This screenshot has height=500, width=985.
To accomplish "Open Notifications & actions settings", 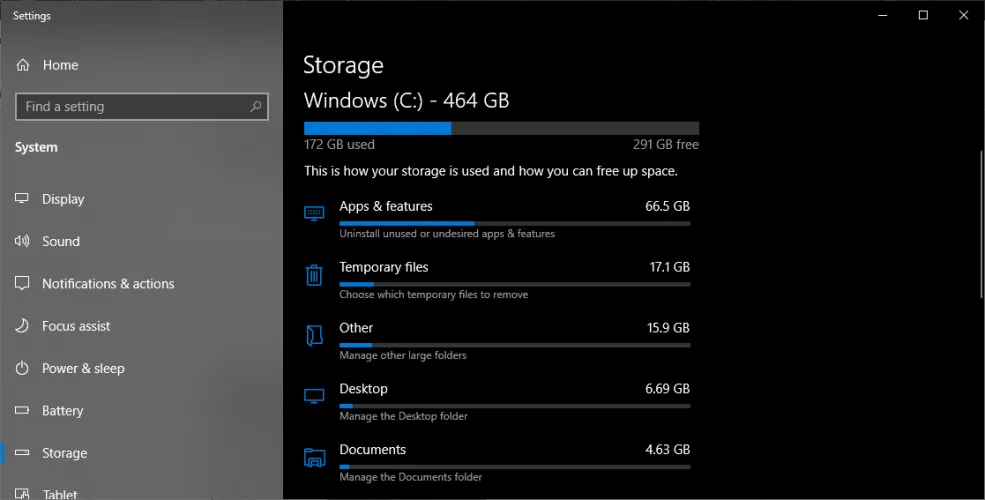I will 107,284.
